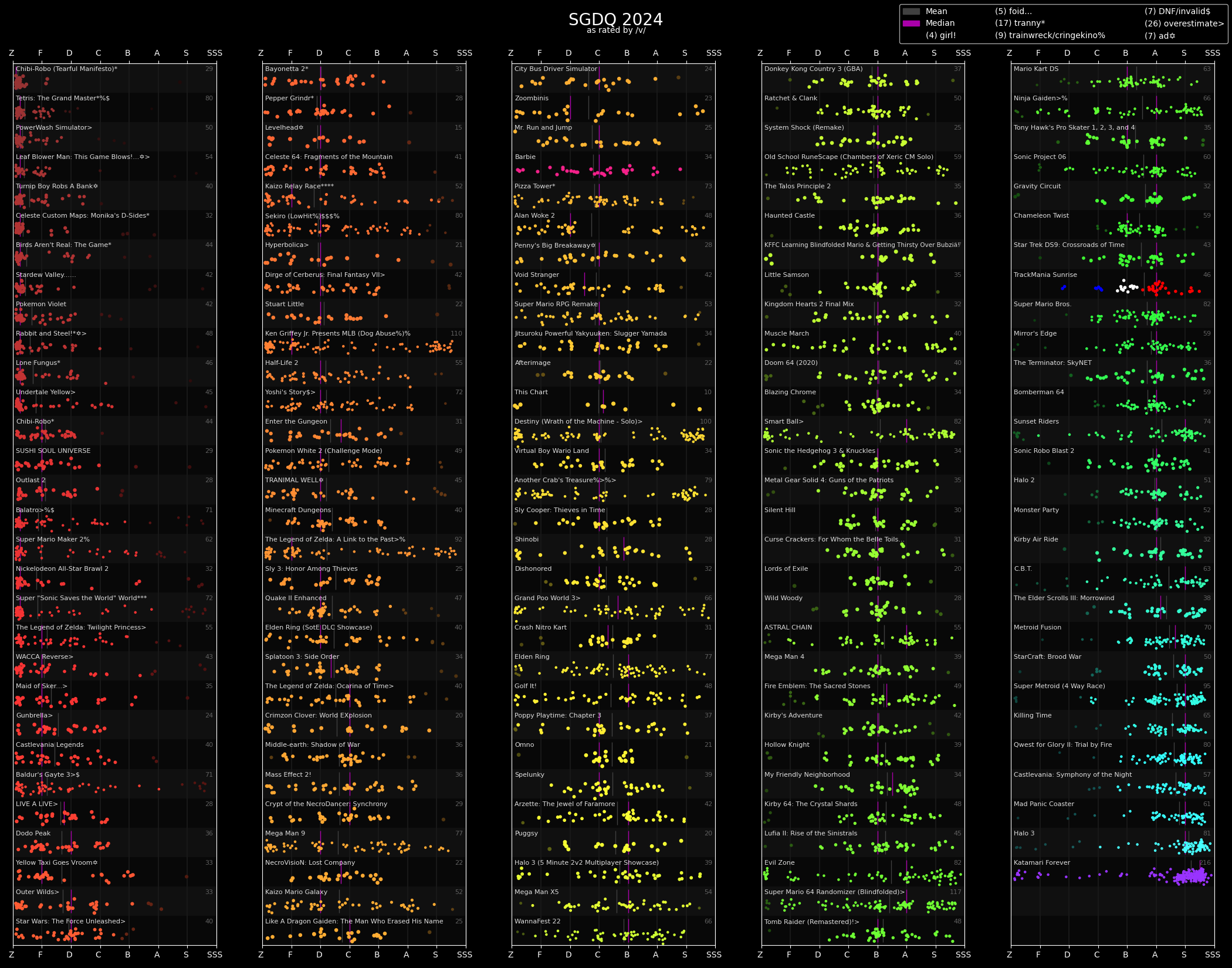1232x968 pixels.
Task: Click the Smart Ball row label
Action: click(x=784, y=421)
